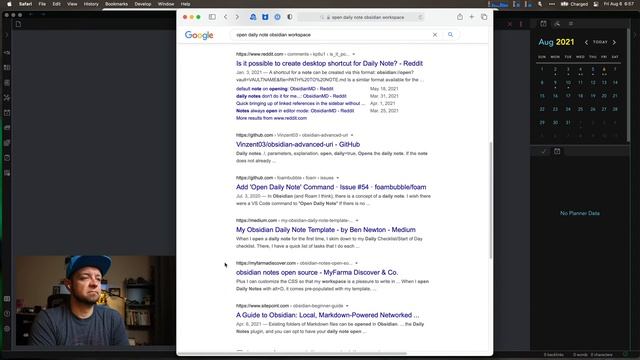
Task: Open My Obsidian Daily Note Template Medium link
Action: coord(326,230)
